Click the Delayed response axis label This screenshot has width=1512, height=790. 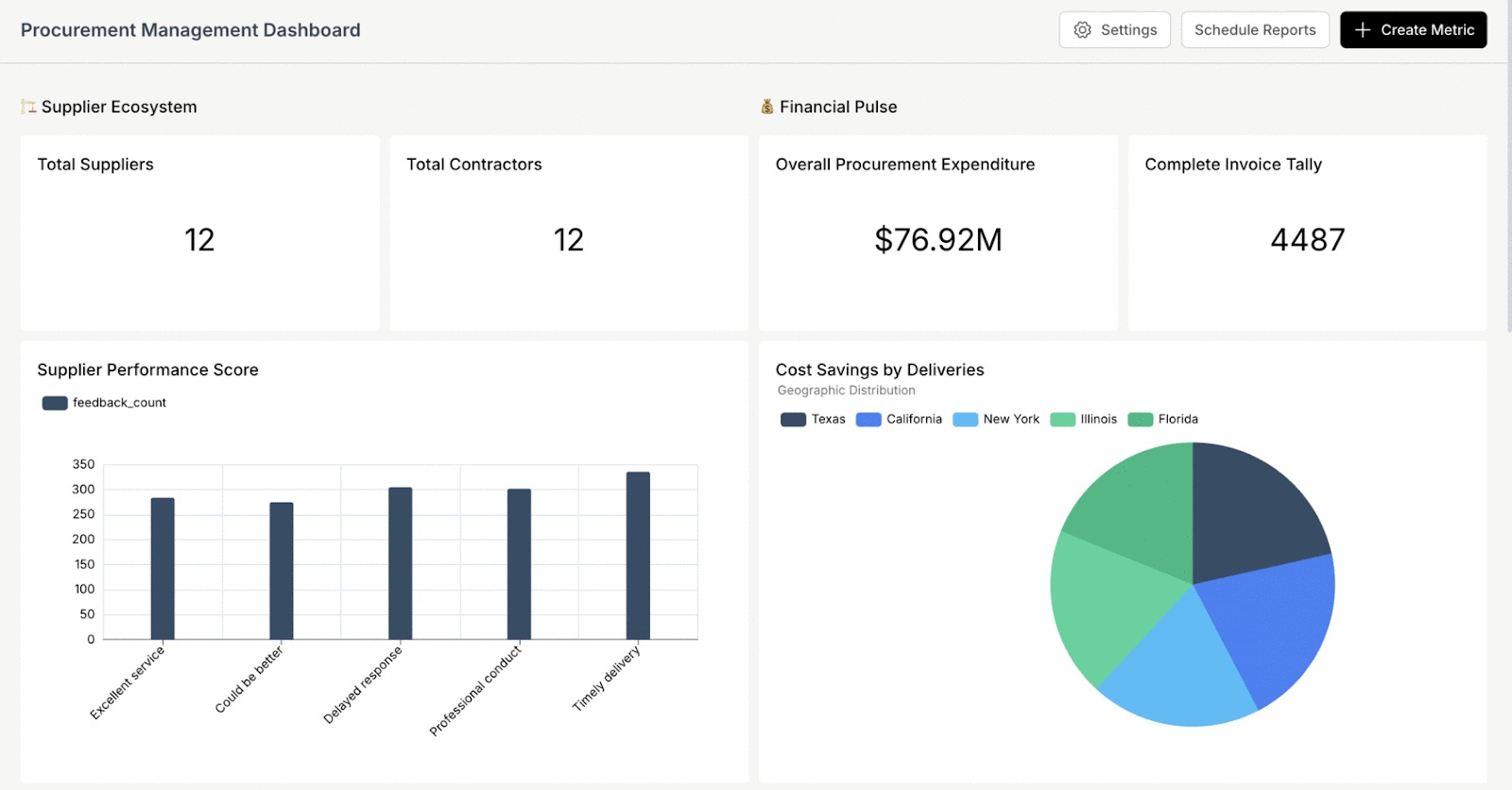pos(363,685)
